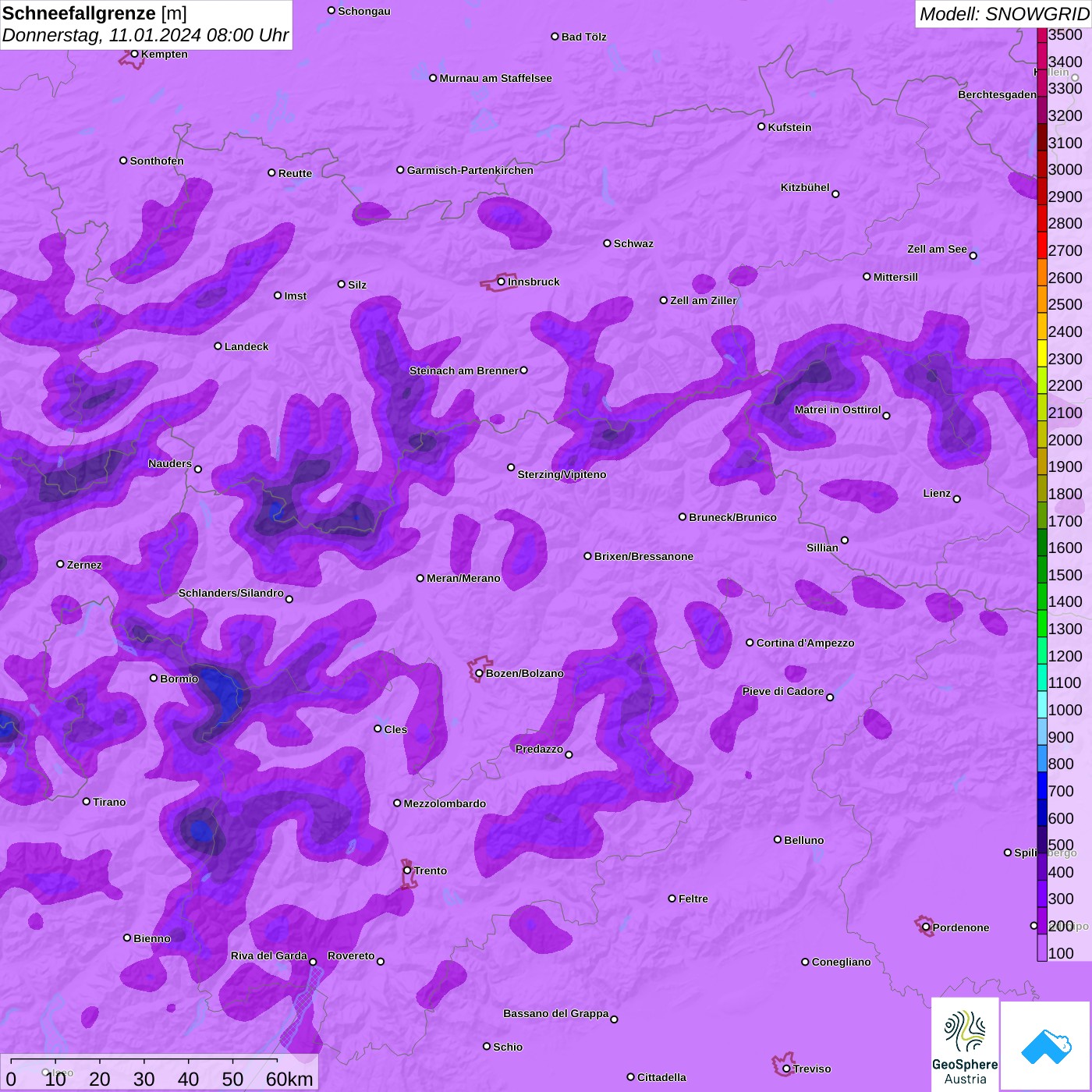The width and height of the screenshot is (1092, 1092).
Task: Click the Mittersill label
Action: pos(895,277)
